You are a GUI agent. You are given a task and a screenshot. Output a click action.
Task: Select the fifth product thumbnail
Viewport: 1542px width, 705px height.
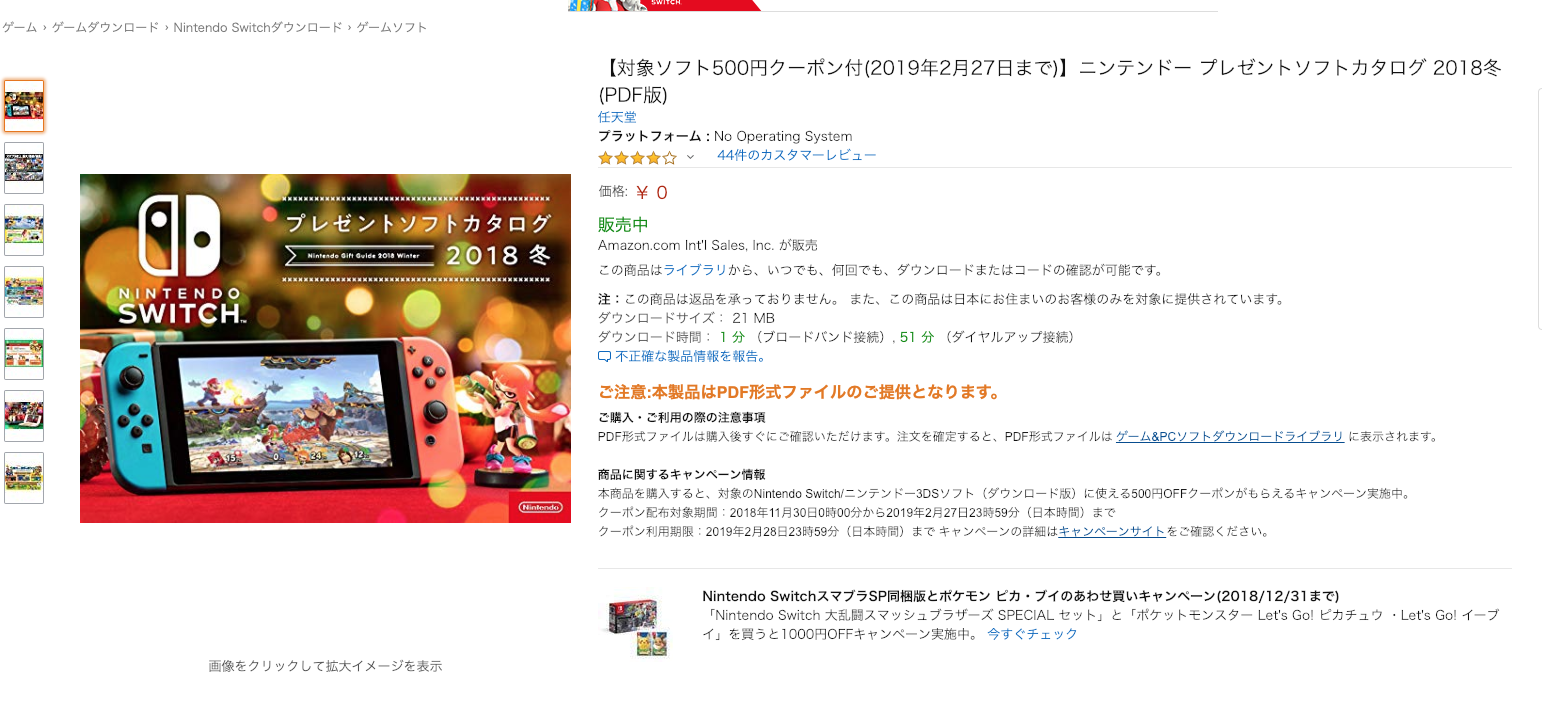point(24,354)
